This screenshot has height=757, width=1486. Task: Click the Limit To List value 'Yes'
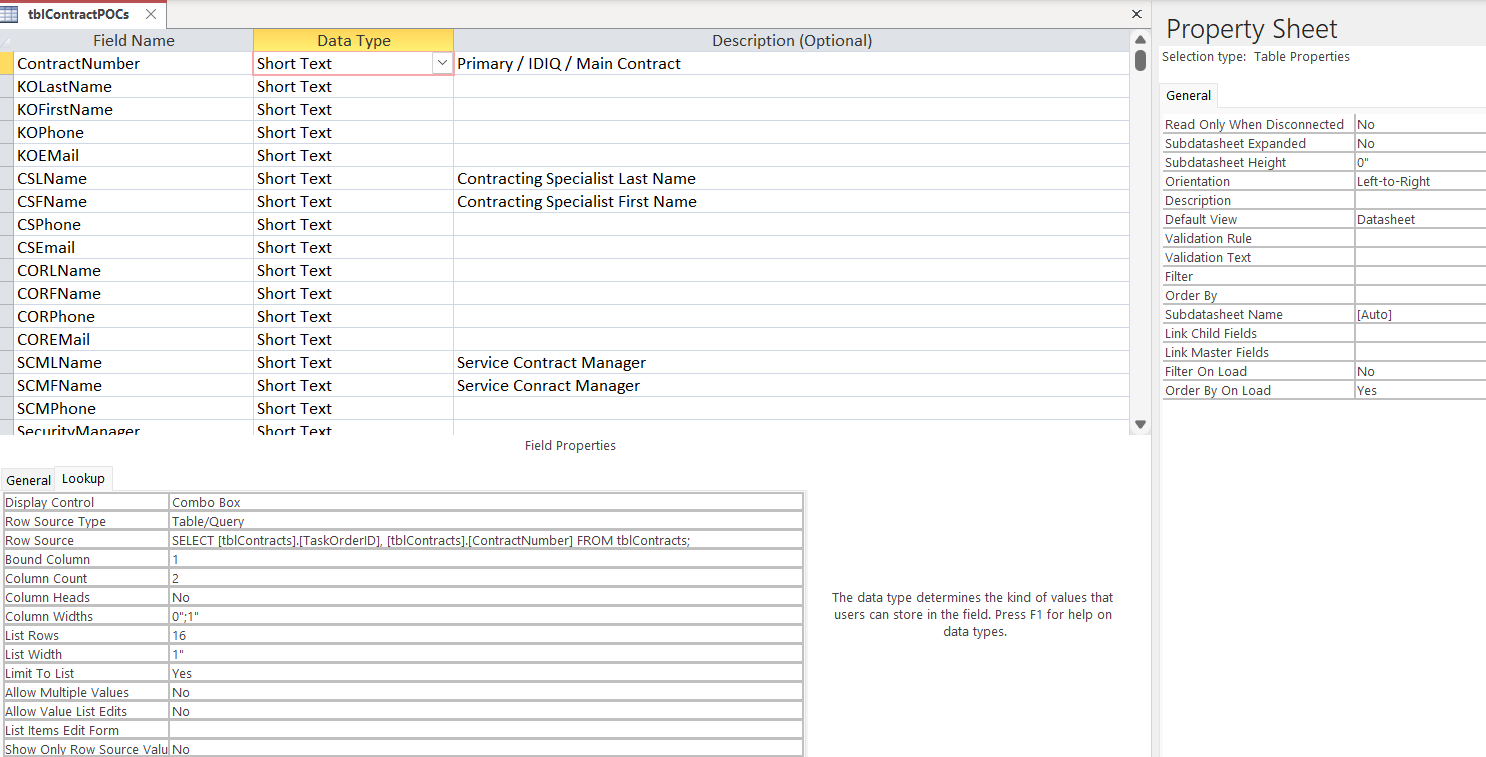tap(486, 674)
